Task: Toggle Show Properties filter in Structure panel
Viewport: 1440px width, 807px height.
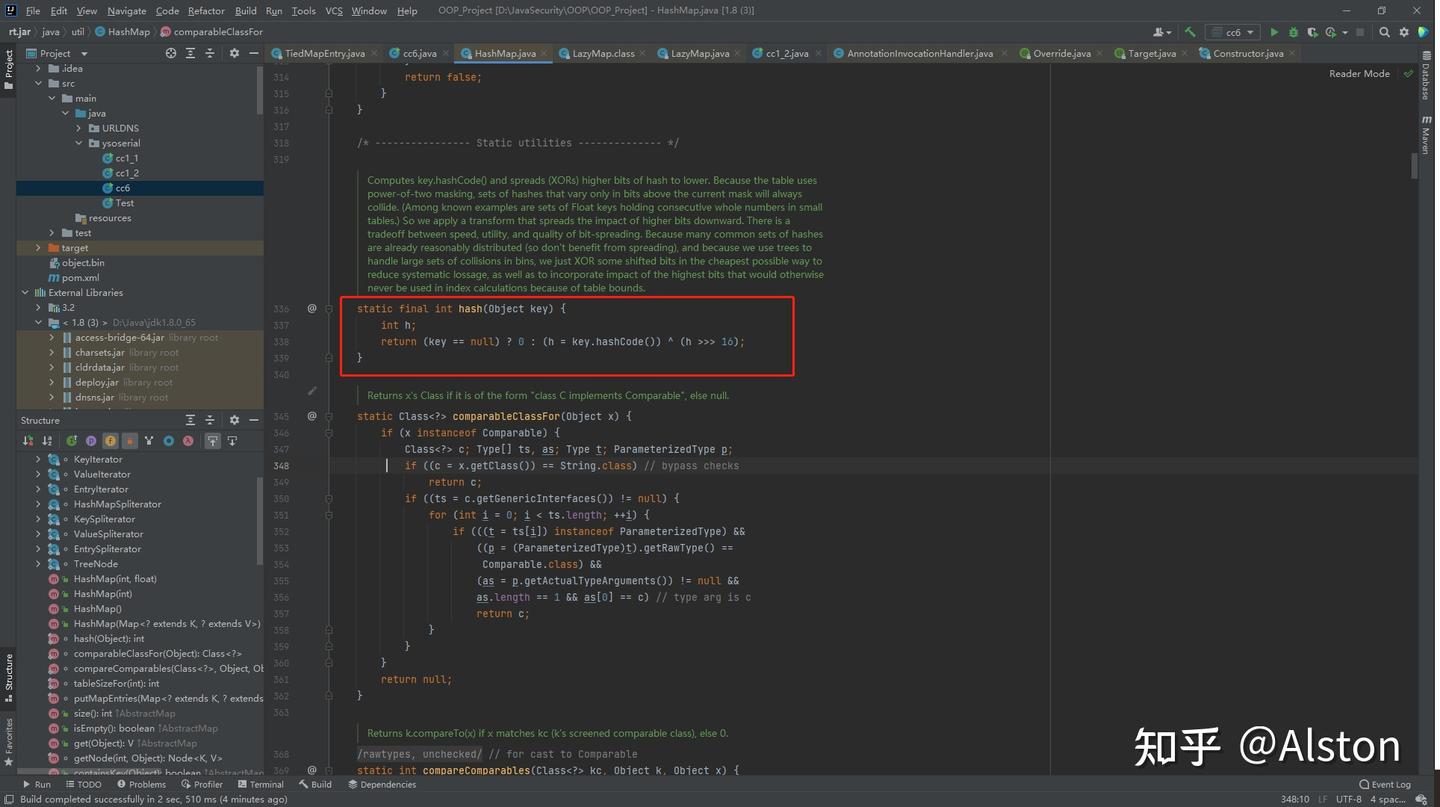Action: pyautogui.click(x=91, y=441)
